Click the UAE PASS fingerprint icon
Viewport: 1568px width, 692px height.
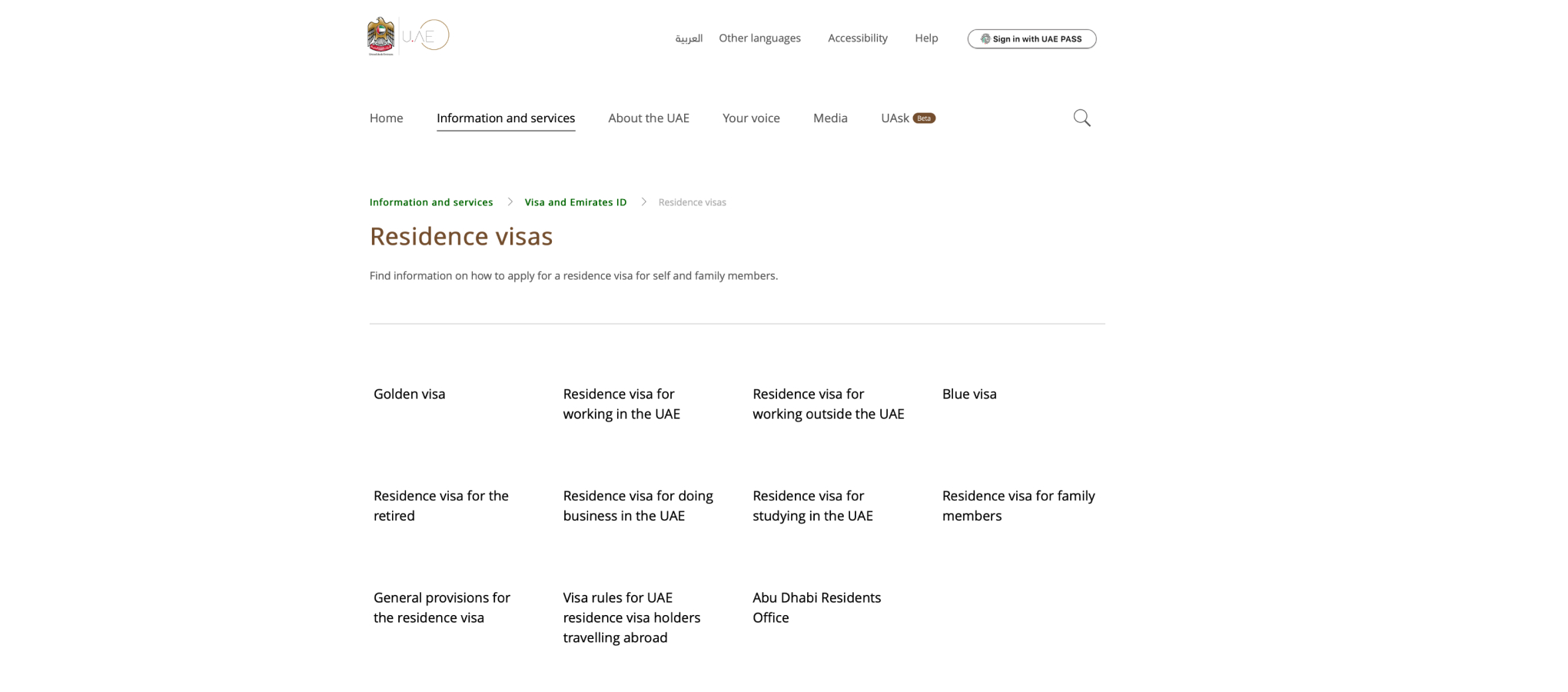point(985,39)
